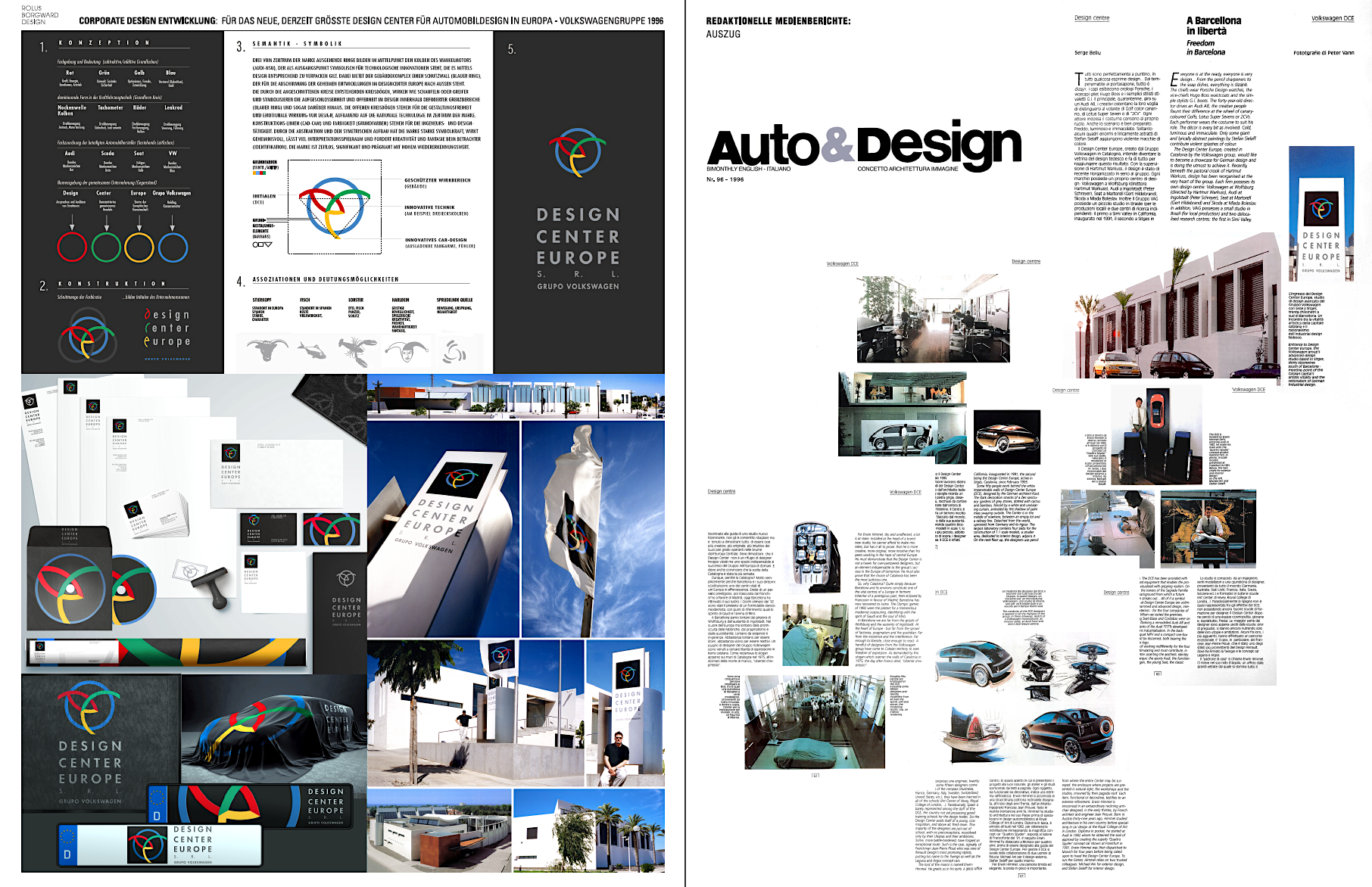Open the dark concept car photo
This screenshot has width=1372, height=887.
click(x=1007, y=437)
